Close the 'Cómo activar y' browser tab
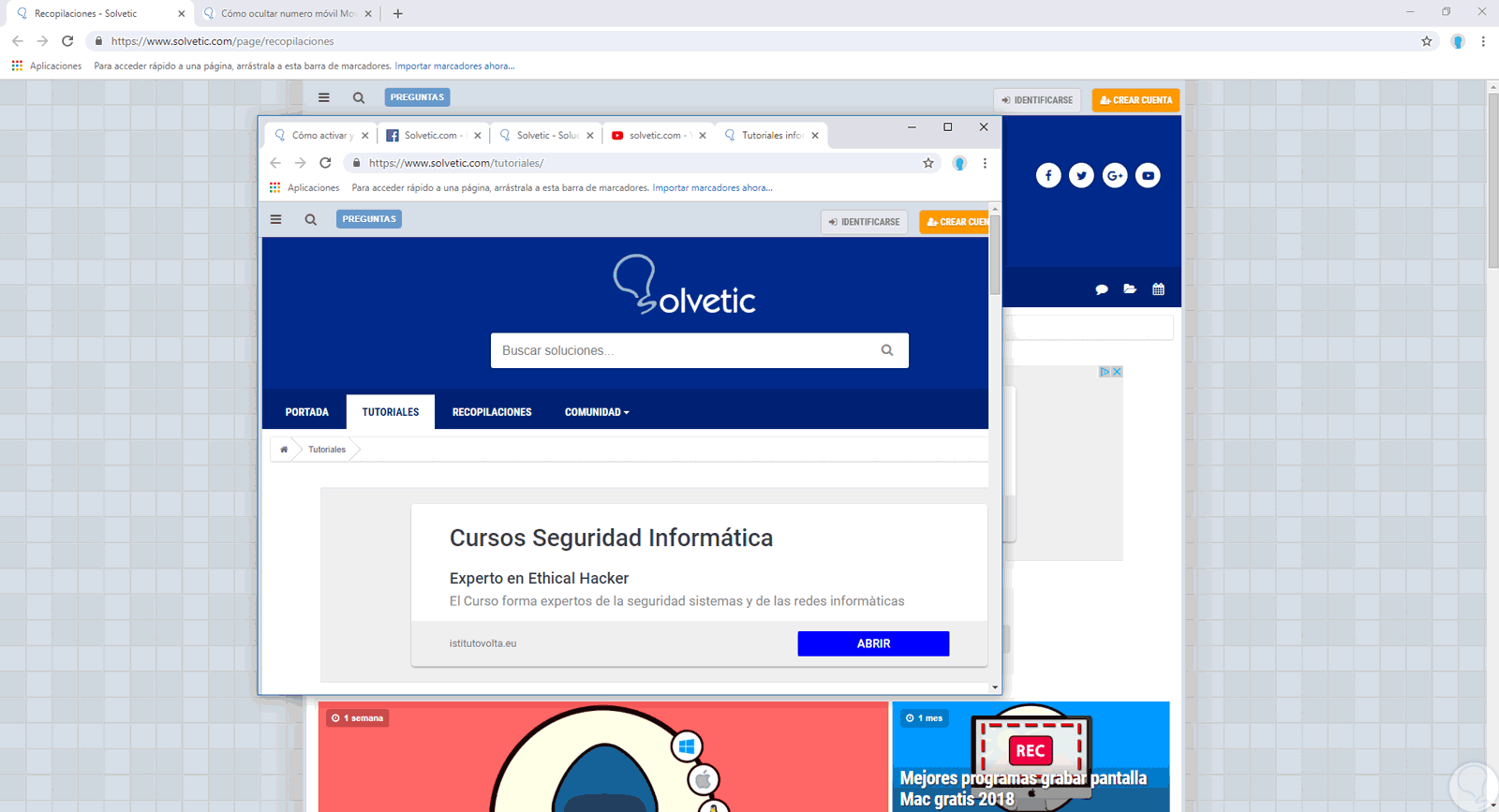Screen dimensions: 1499x812 tap(365, 136)
